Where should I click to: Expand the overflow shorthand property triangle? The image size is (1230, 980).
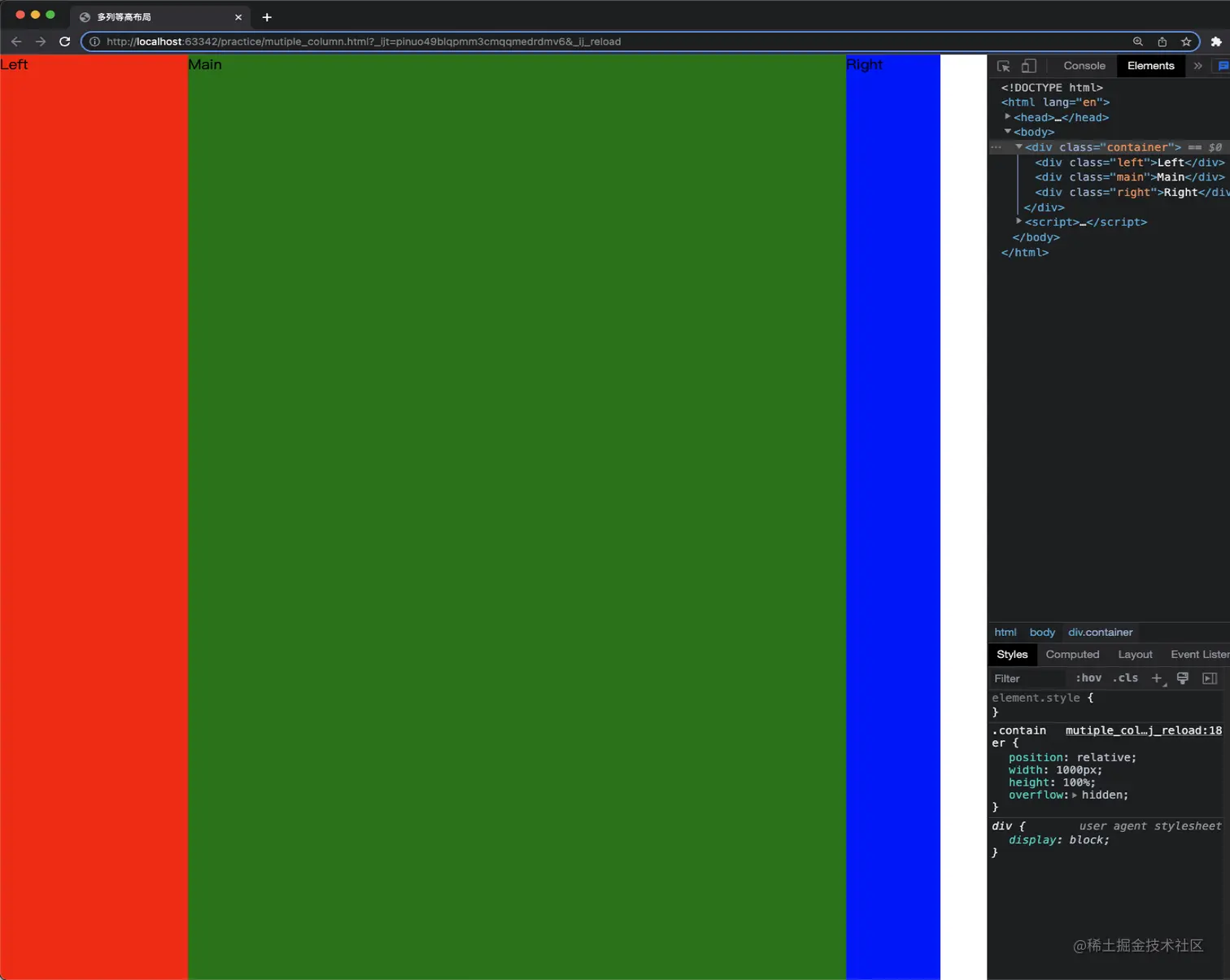pyautogui.click(x=1075, y=795)
